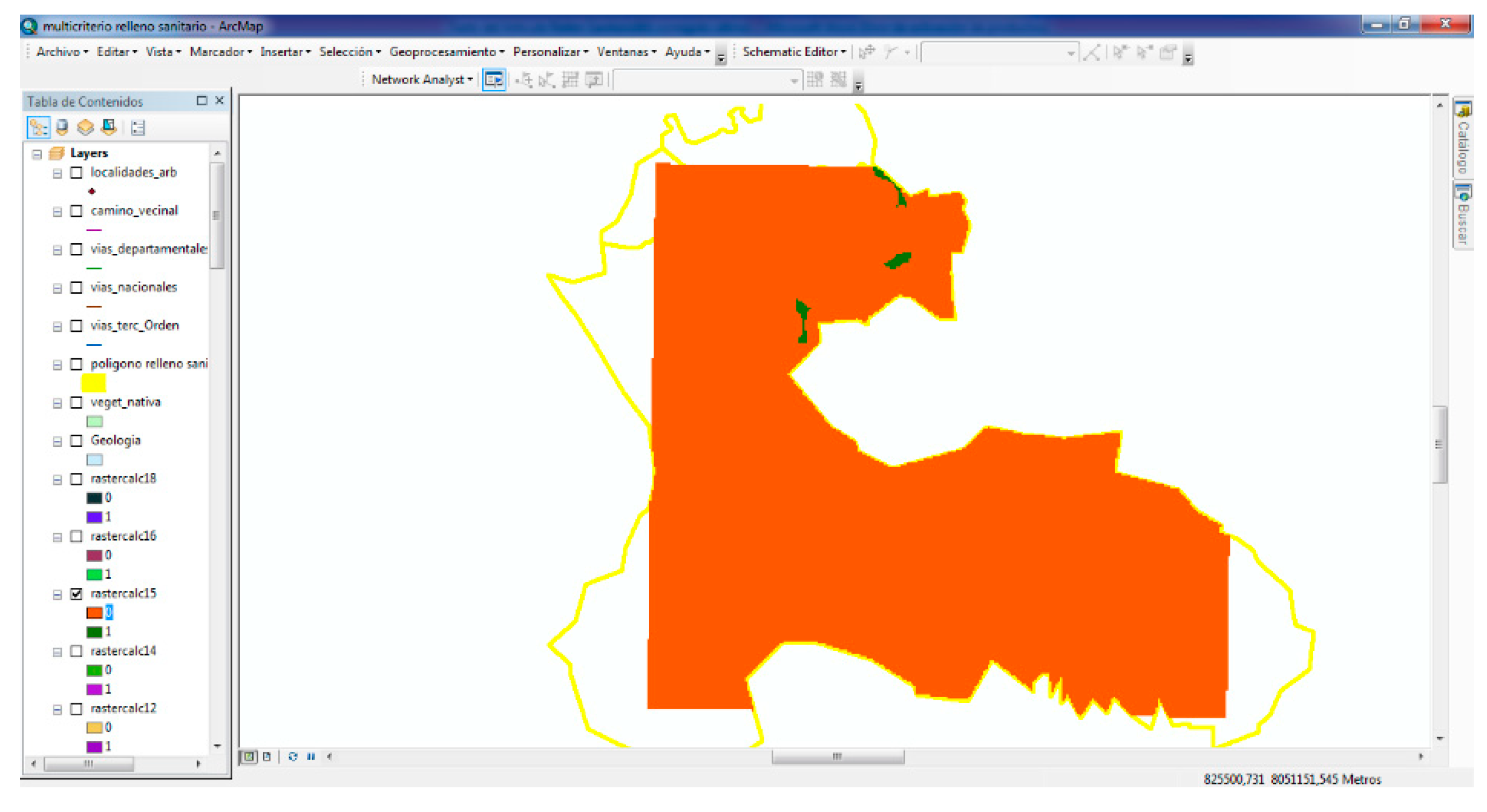The height and width of the screenshot is (812, 1487).
Task: Uncheck the rastercalc15 layer
Action: tap(76, 593)
